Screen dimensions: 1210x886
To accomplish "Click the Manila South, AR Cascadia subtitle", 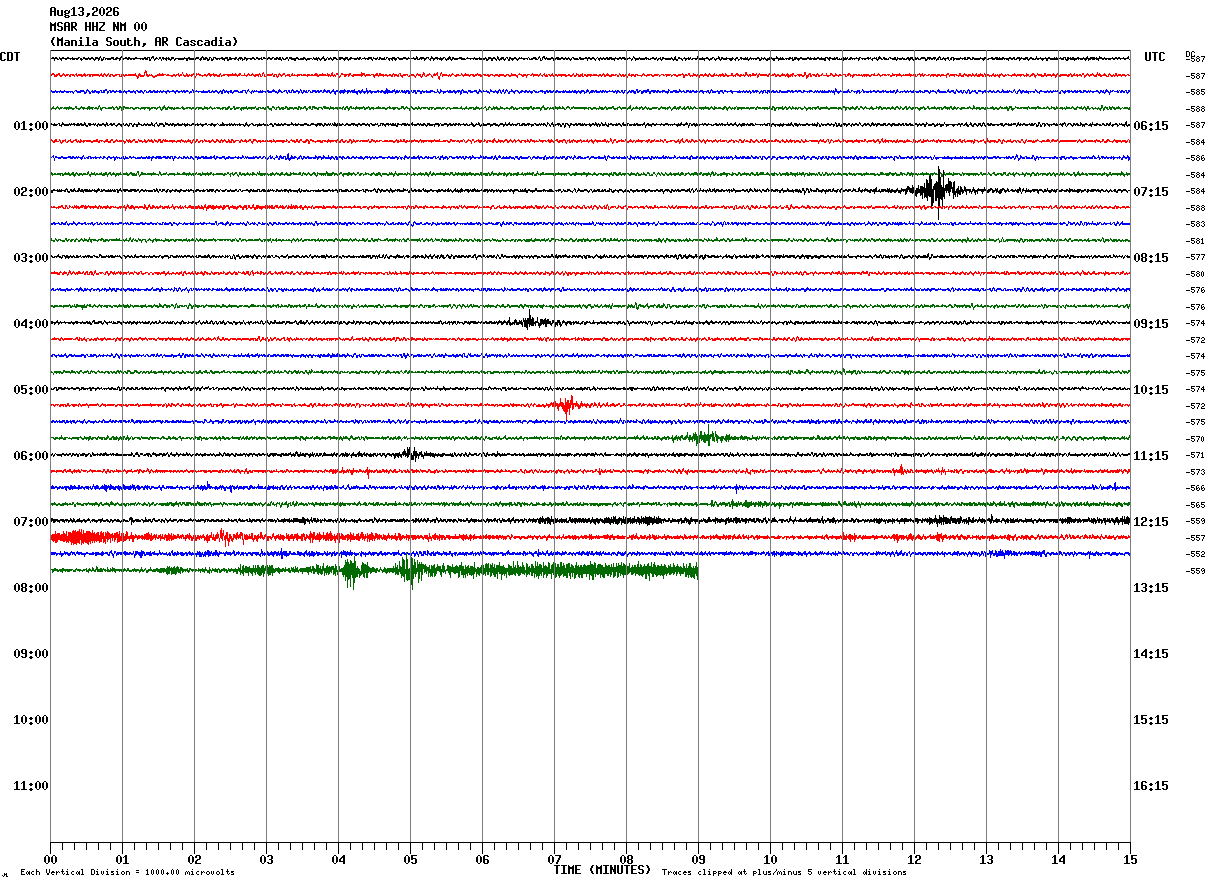I will click(x=144, y=42).
